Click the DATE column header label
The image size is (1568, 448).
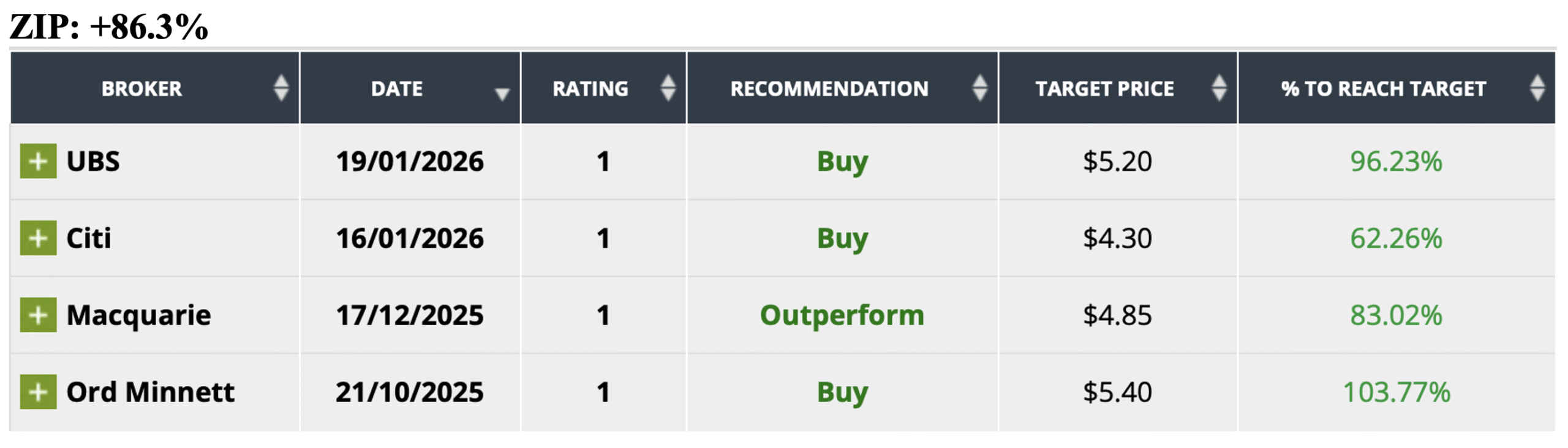point(396,89)
